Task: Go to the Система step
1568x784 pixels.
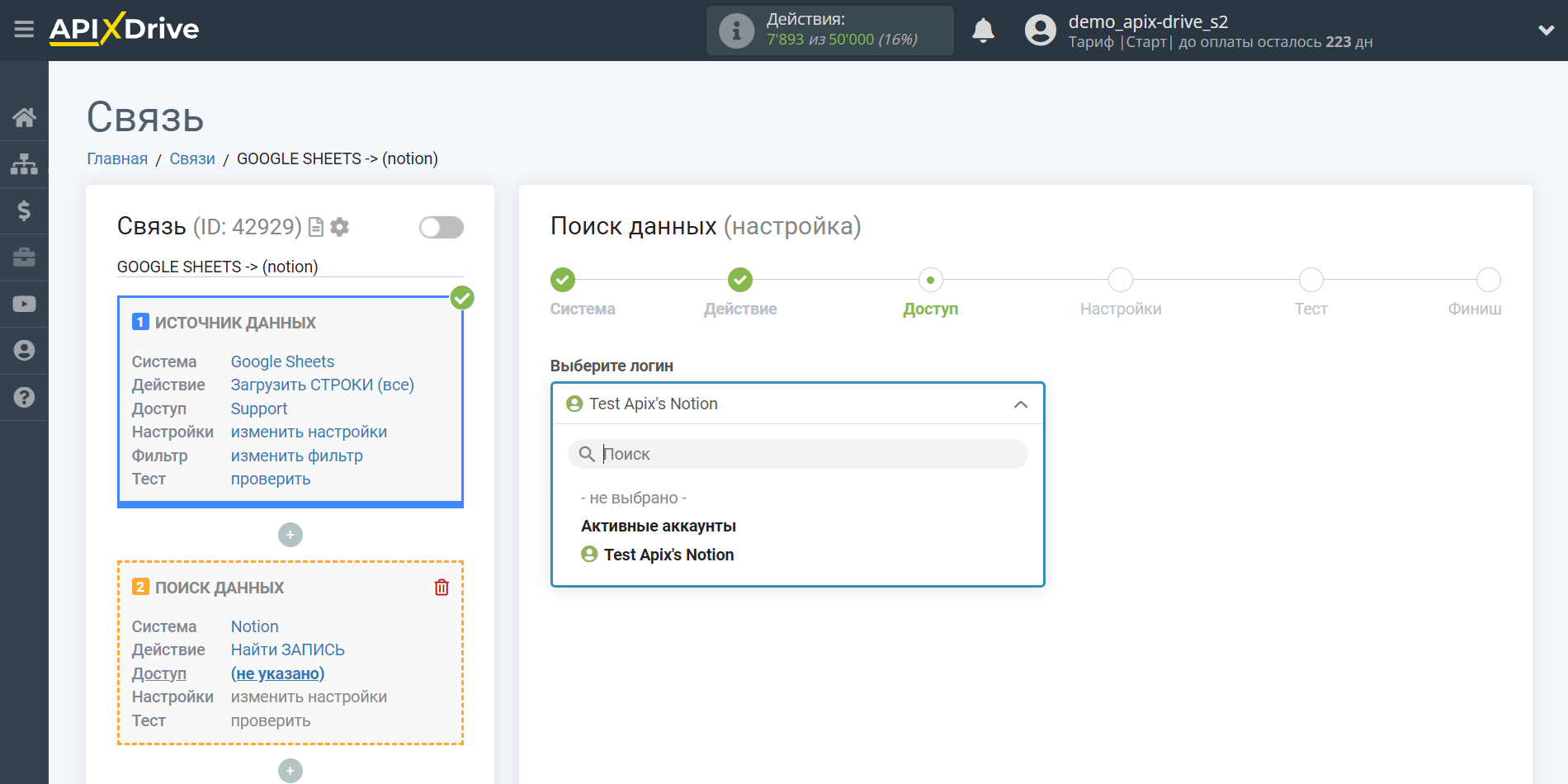Action: click(563, 280)
